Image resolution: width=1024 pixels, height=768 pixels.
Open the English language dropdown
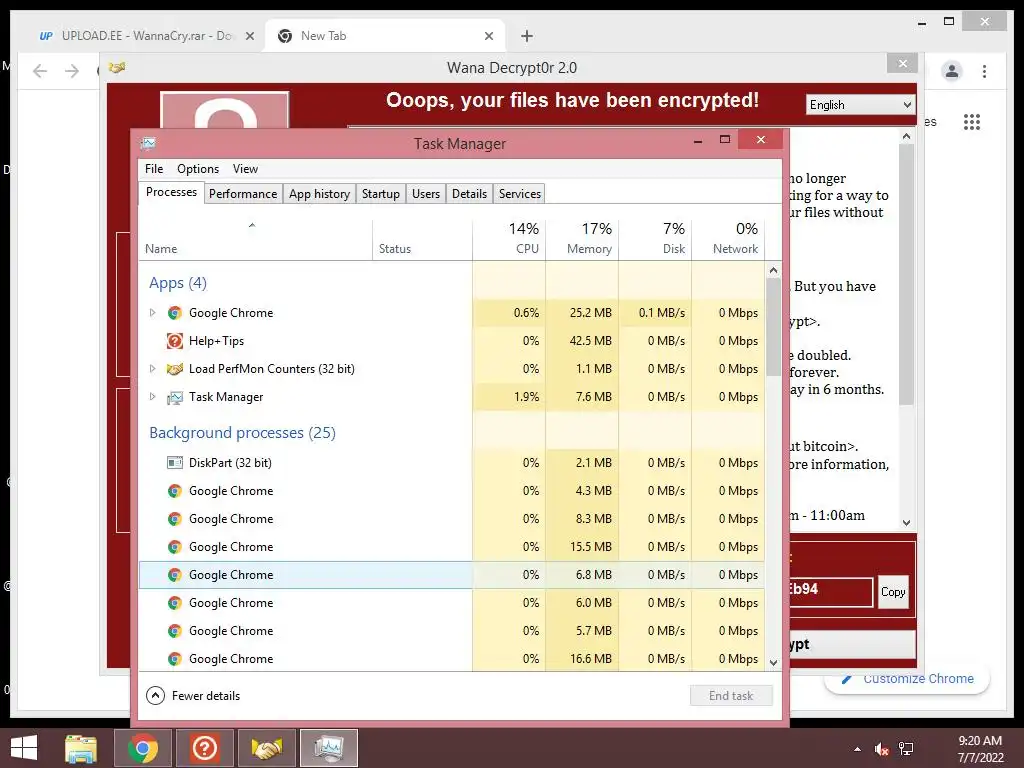tap(860, 105)
